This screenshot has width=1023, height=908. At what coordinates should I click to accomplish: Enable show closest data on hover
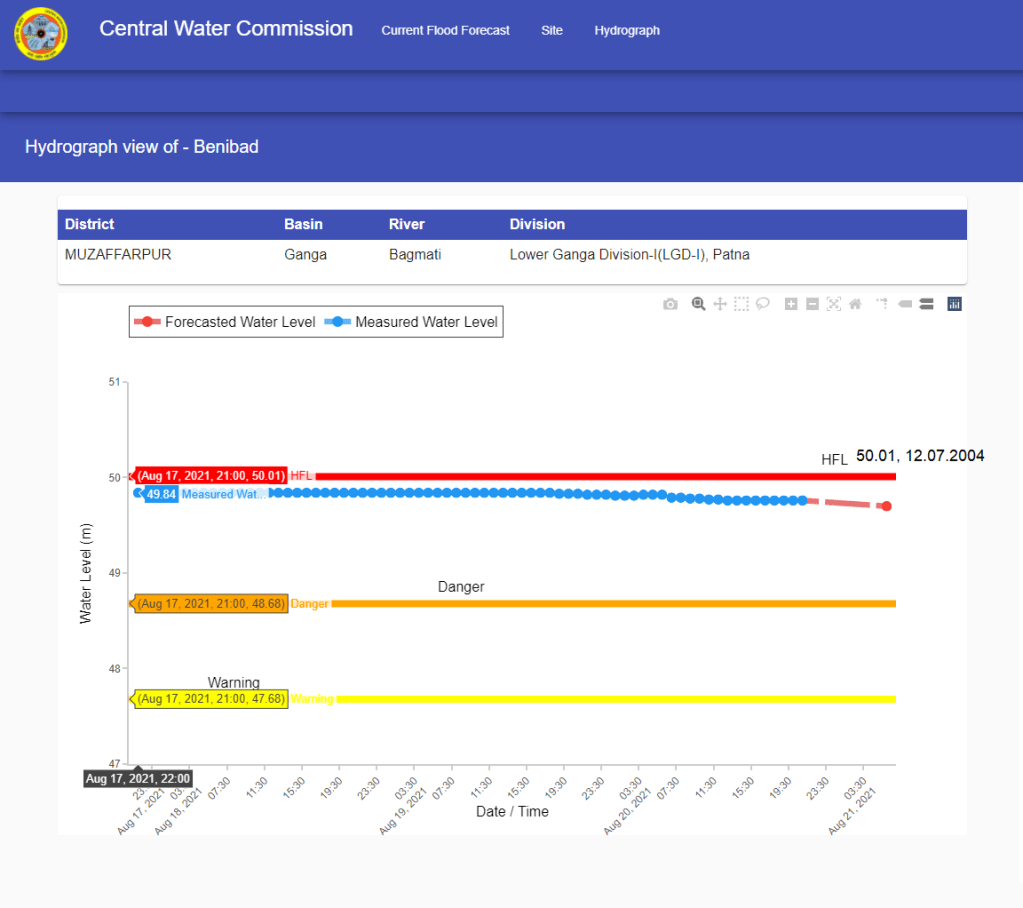[905, 304]
